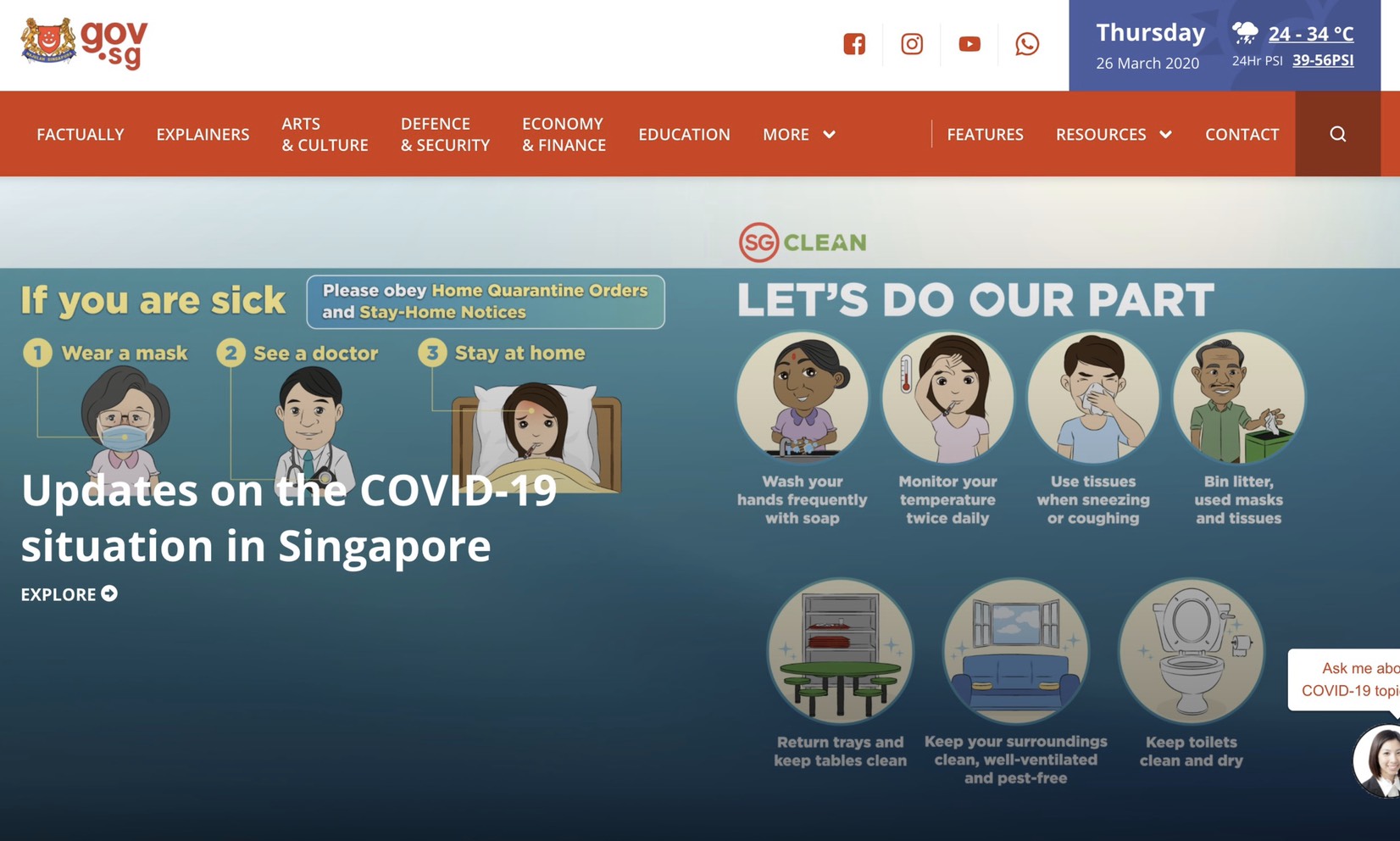Image resolution: width=1400 pixels, height=841 pixels.
Task: Go to the Explainers section
Action: (203, 134)
